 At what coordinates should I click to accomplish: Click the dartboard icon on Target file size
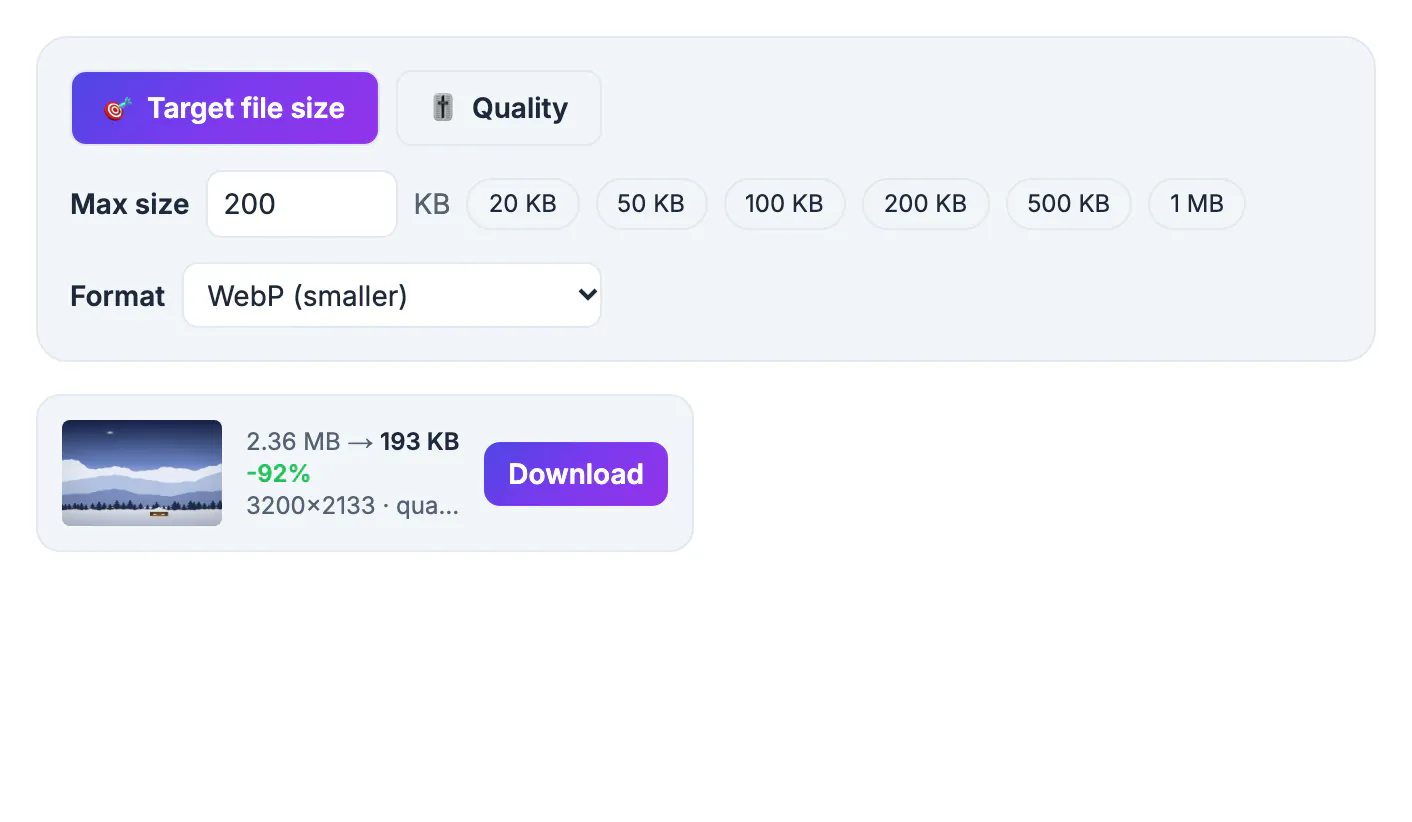(x=118, y=108)
